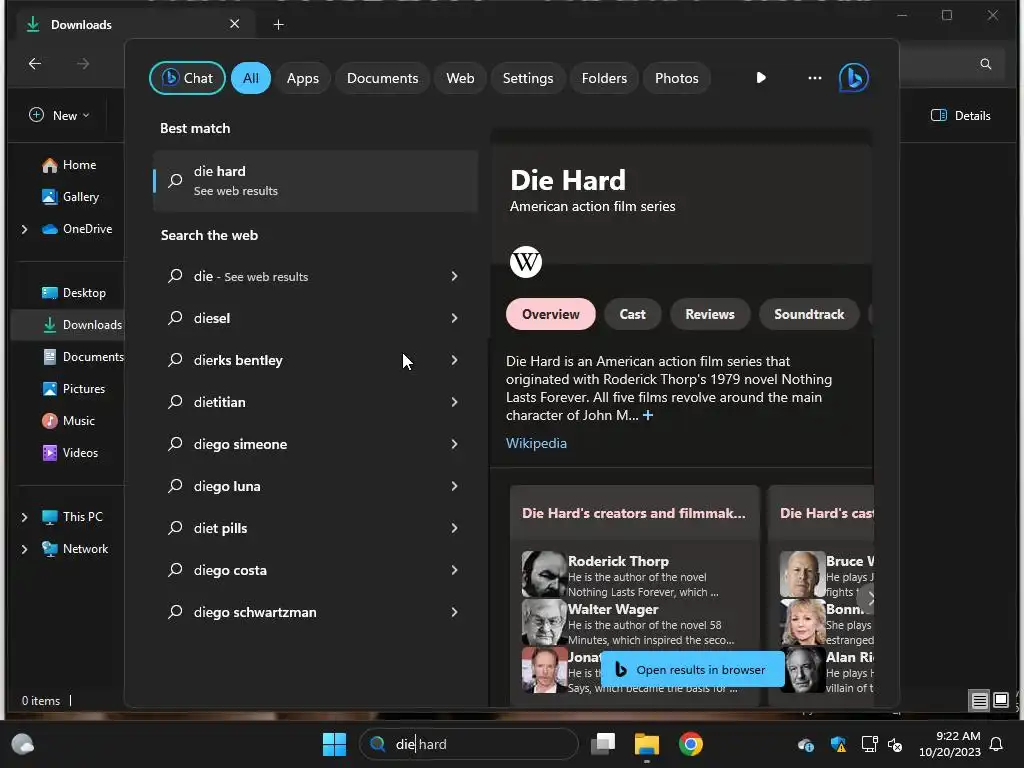The width and height of the screenshot is (1024, 768).
Task: Select the 'diet pills' suggestion
Action: 315,528
